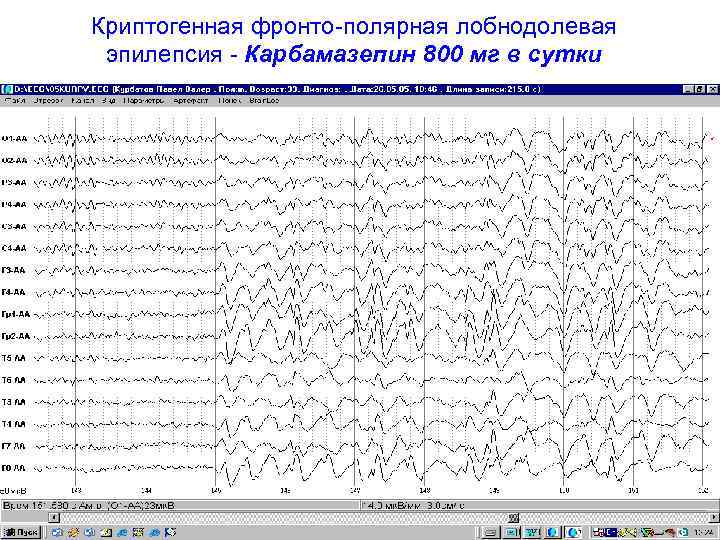Select the F4-AA channel label
Viewport: 720px width, 540px height.
point(13,292)
